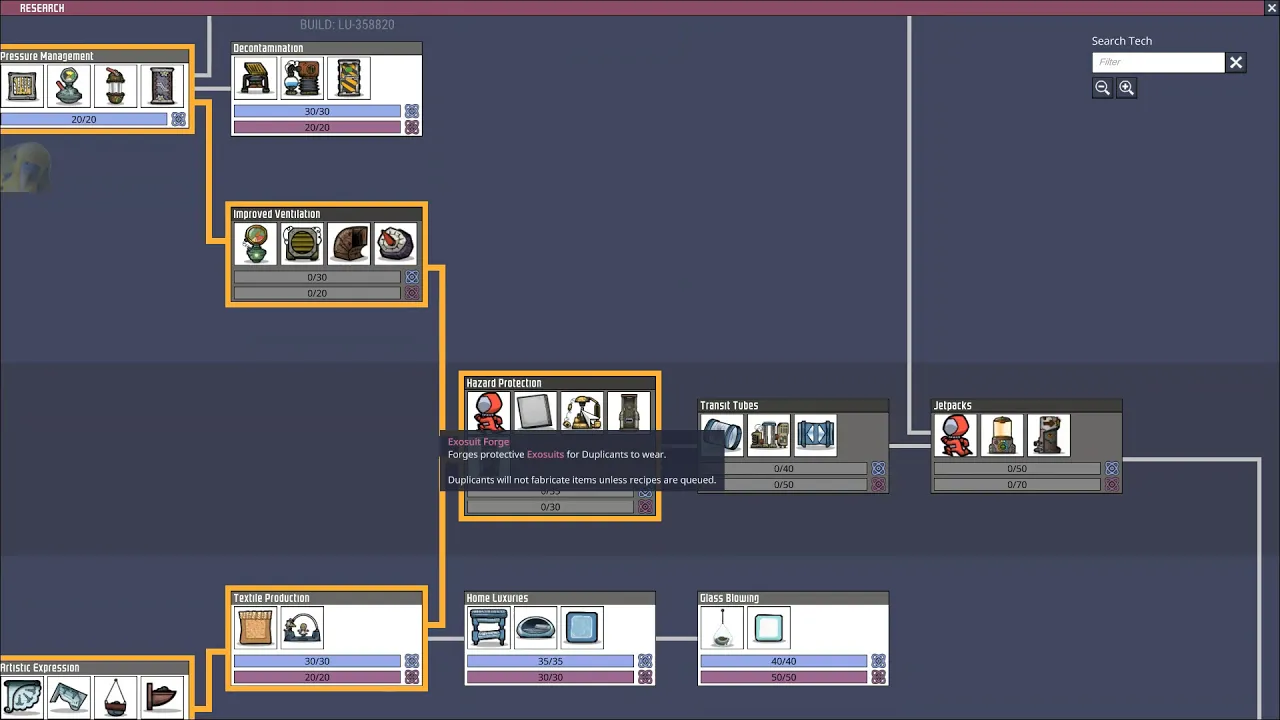Pick the hanging pot icon in Artistic Expression

tap(116, 697)
